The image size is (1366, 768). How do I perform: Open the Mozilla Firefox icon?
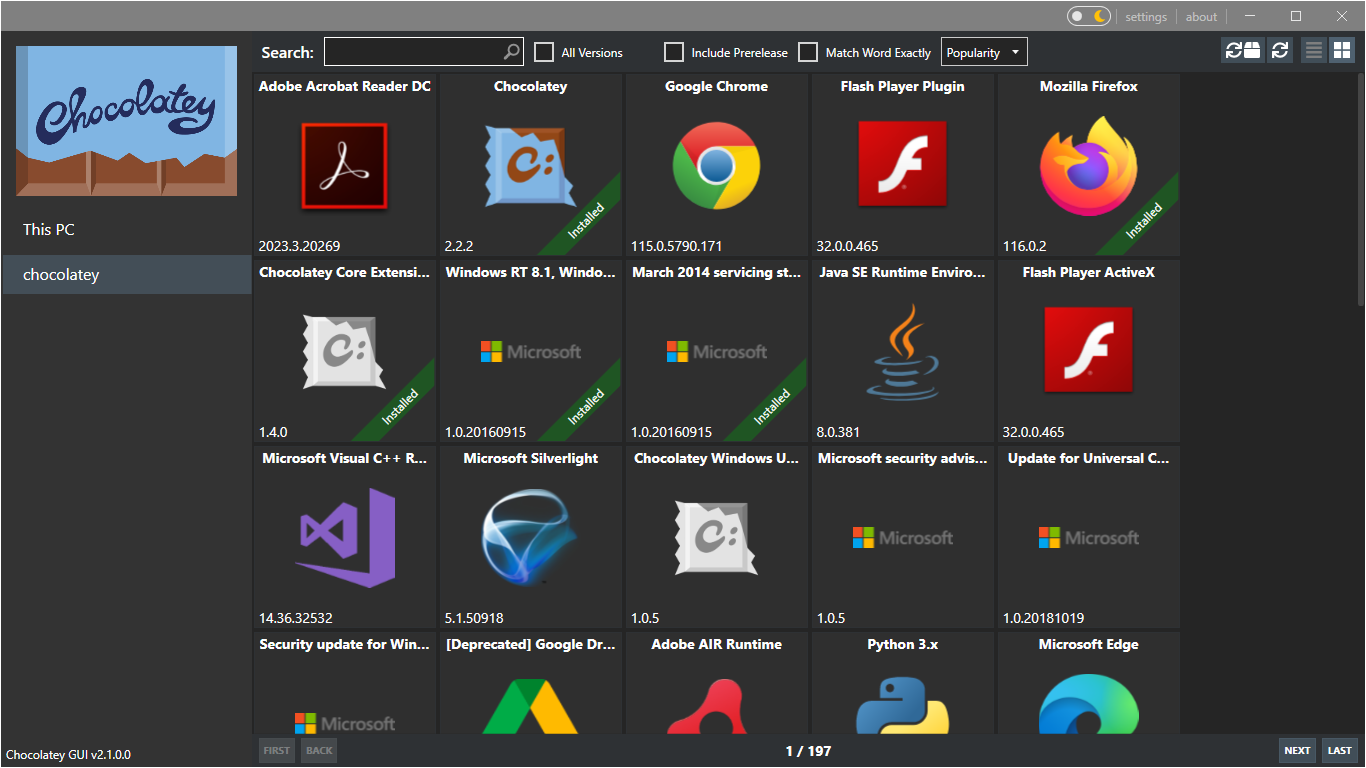[1088, 166]
